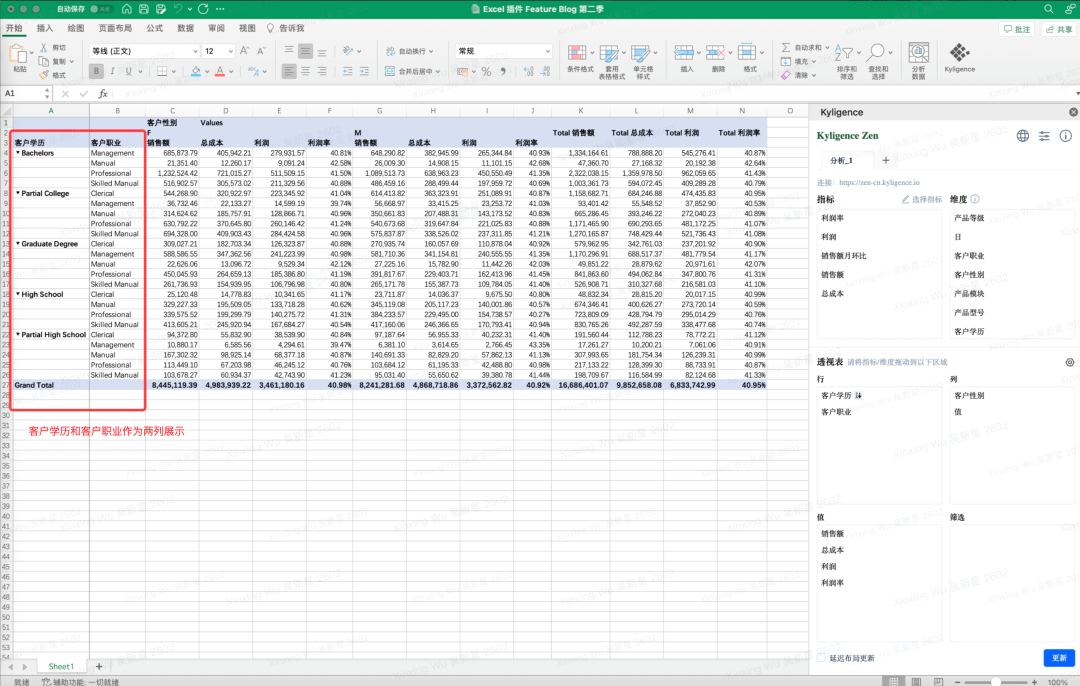Click the pivot table settings gear icon
The width and height of the screenshot is (1080, 686).
coord(1069,362)
